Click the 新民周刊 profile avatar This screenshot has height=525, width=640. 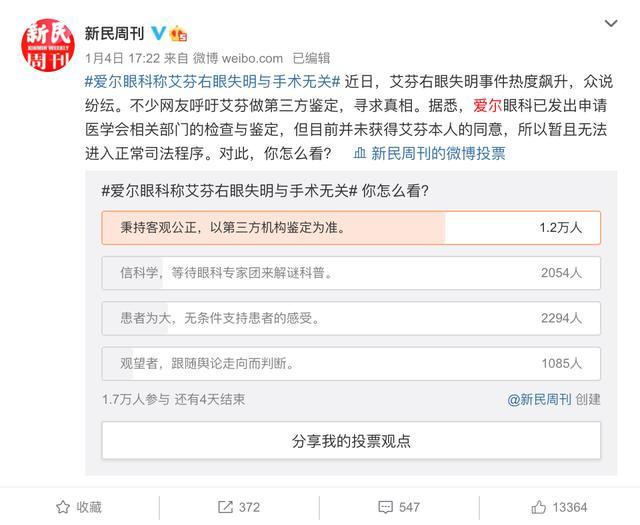tap(48, 45)
